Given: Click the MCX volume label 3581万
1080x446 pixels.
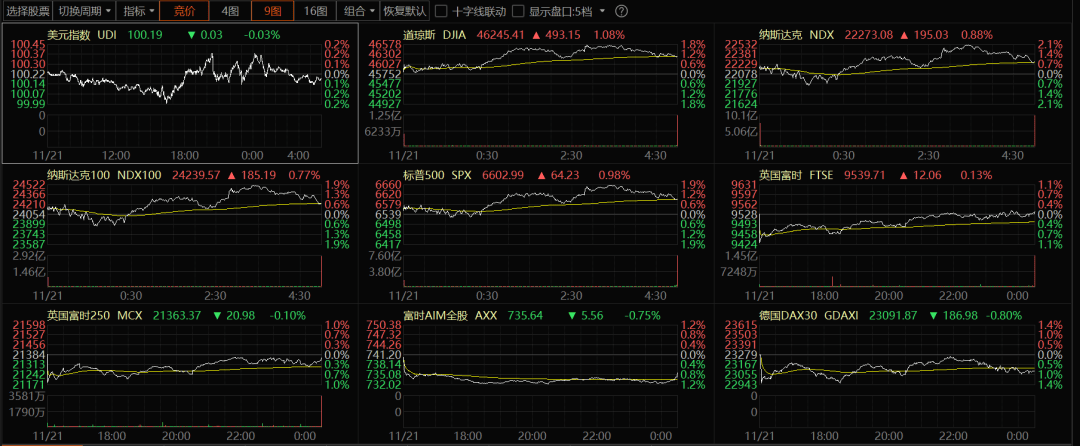Looking at the screenshot, I should [x=28, y=396].
